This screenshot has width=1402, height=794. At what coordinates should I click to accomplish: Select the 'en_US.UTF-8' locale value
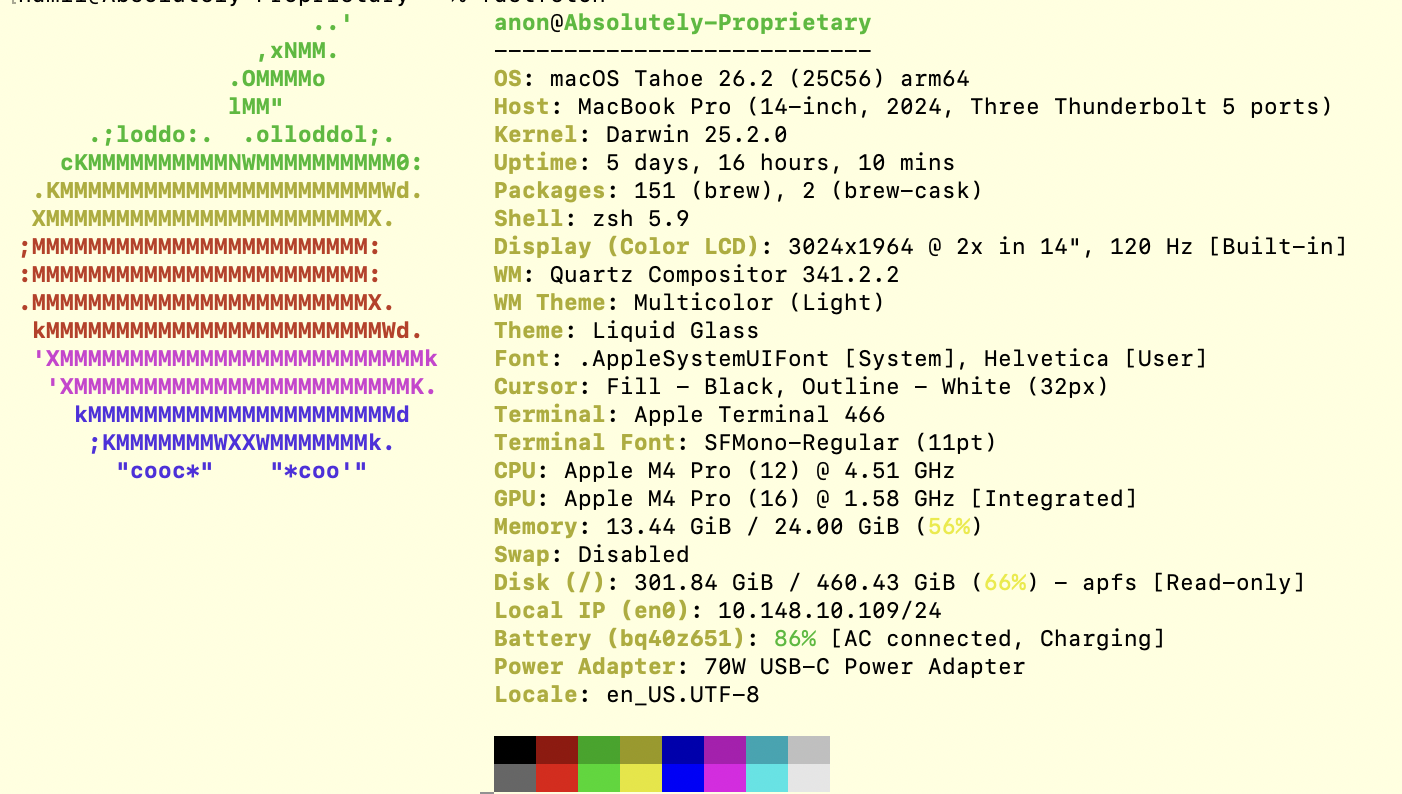click(683, 695)
